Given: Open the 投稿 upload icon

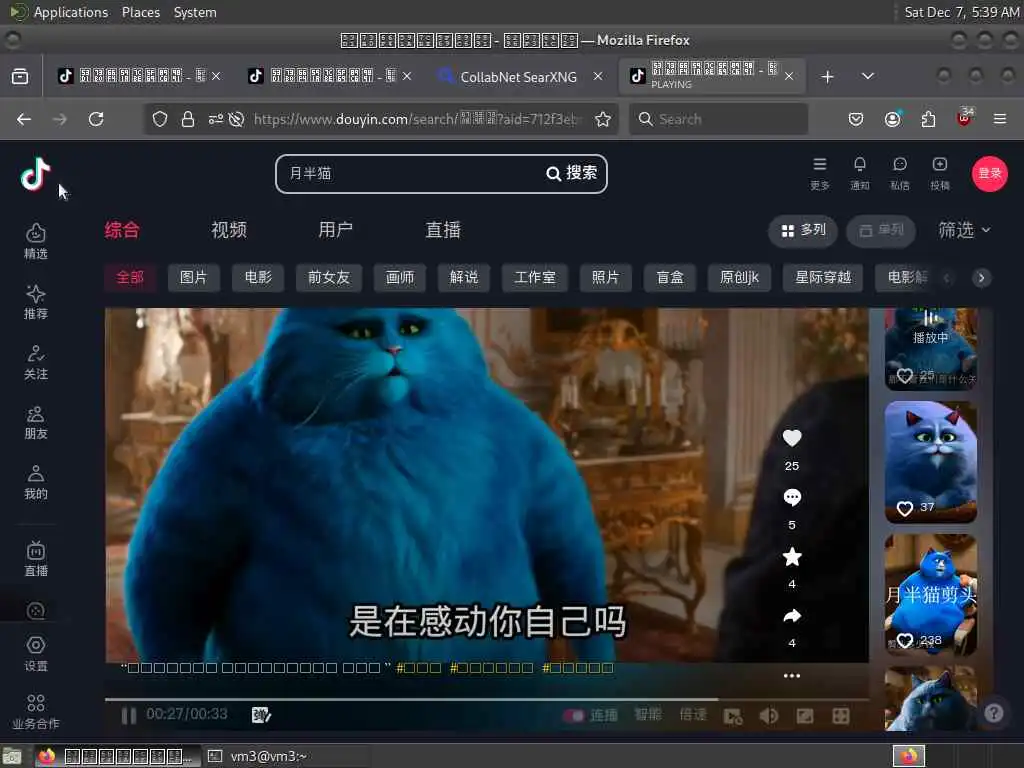Looking at the screenshot, I should (x=940, y=174).
